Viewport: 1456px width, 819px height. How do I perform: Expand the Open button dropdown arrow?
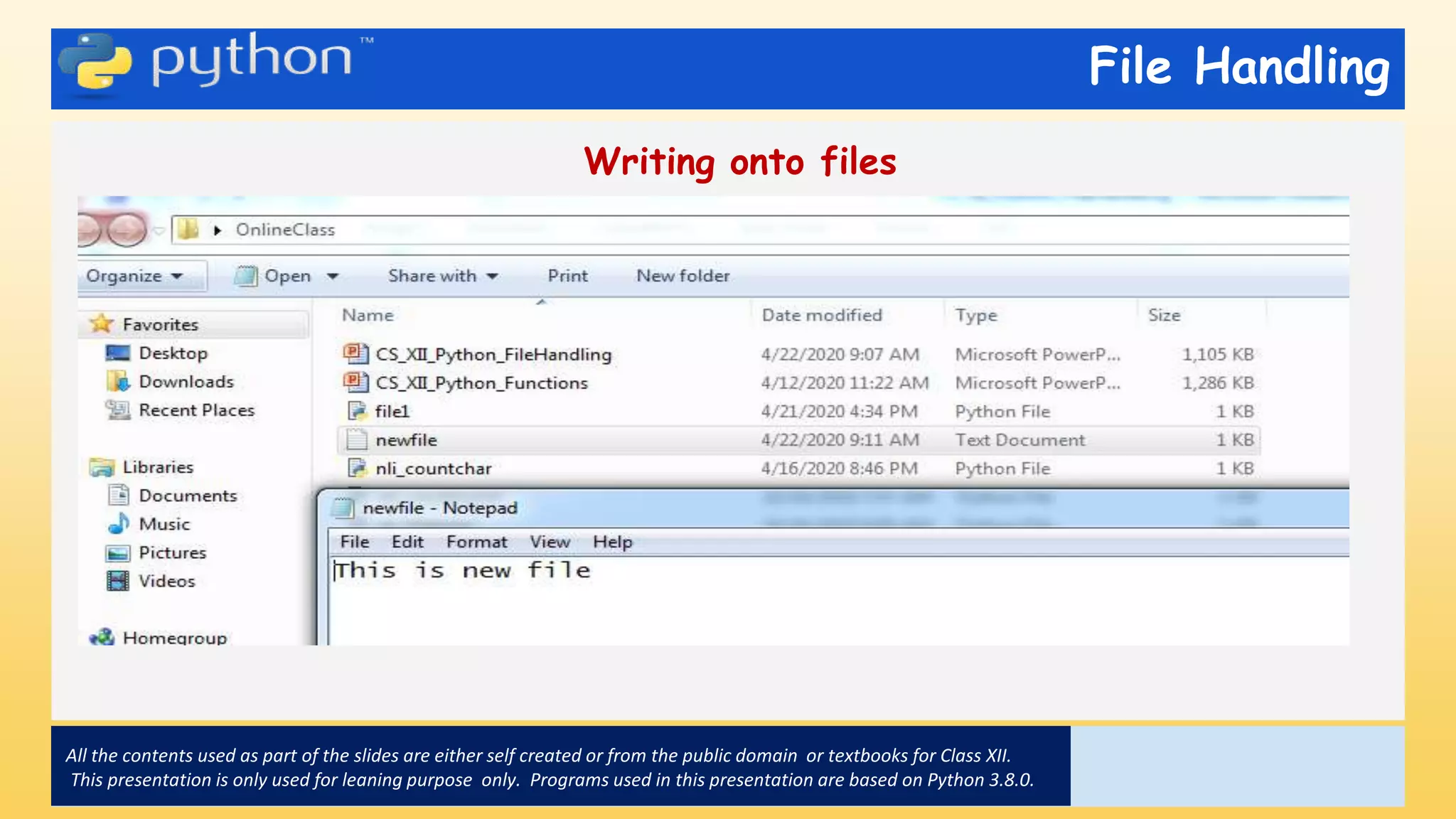pyautogui.click(x=333, y=276)
